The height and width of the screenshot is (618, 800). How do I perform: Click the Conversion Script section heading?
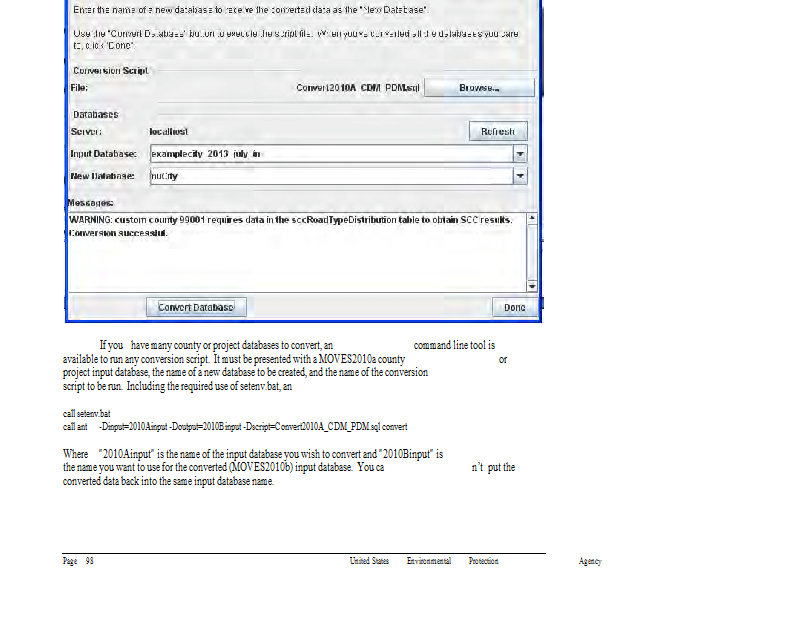tap(110, 71)
